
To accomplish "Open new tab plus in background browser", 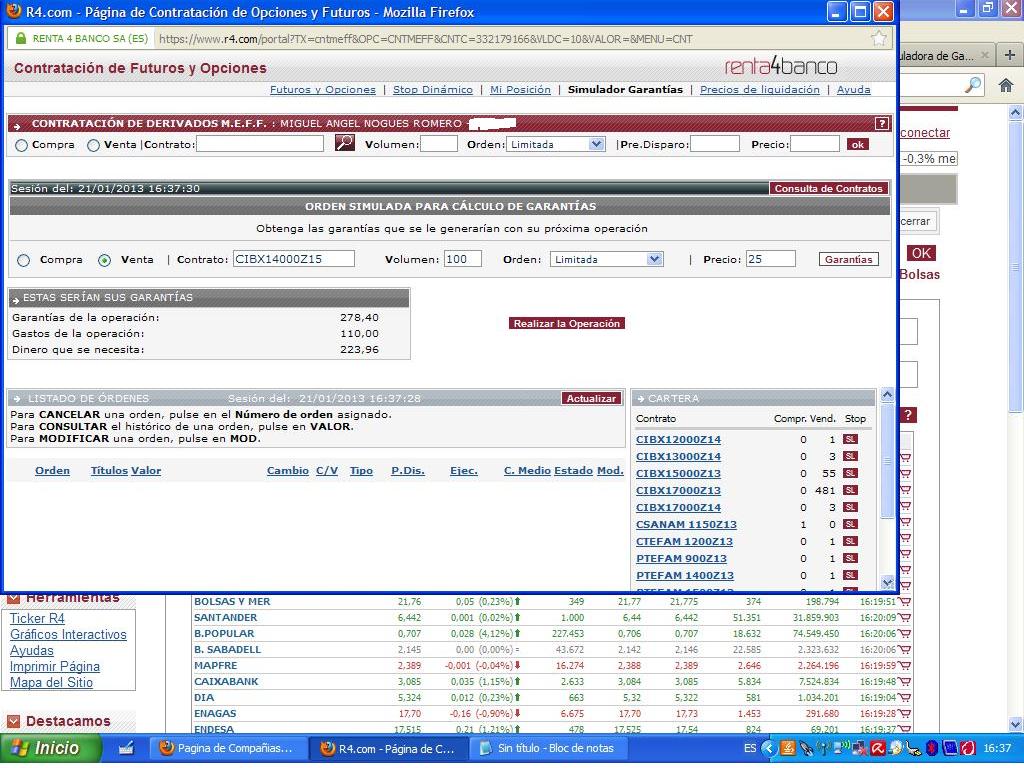I will [1010, 56].
